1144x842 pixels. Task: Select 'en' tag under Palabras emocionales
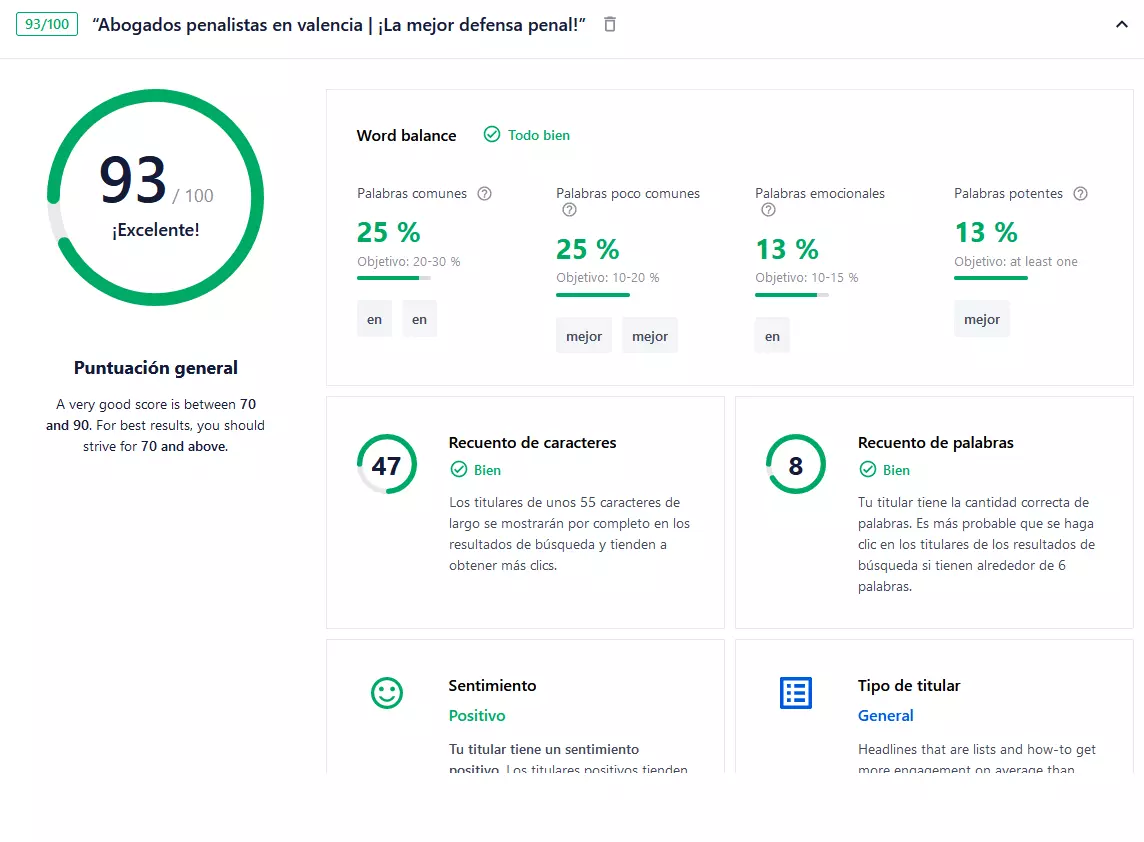(772, 336)
